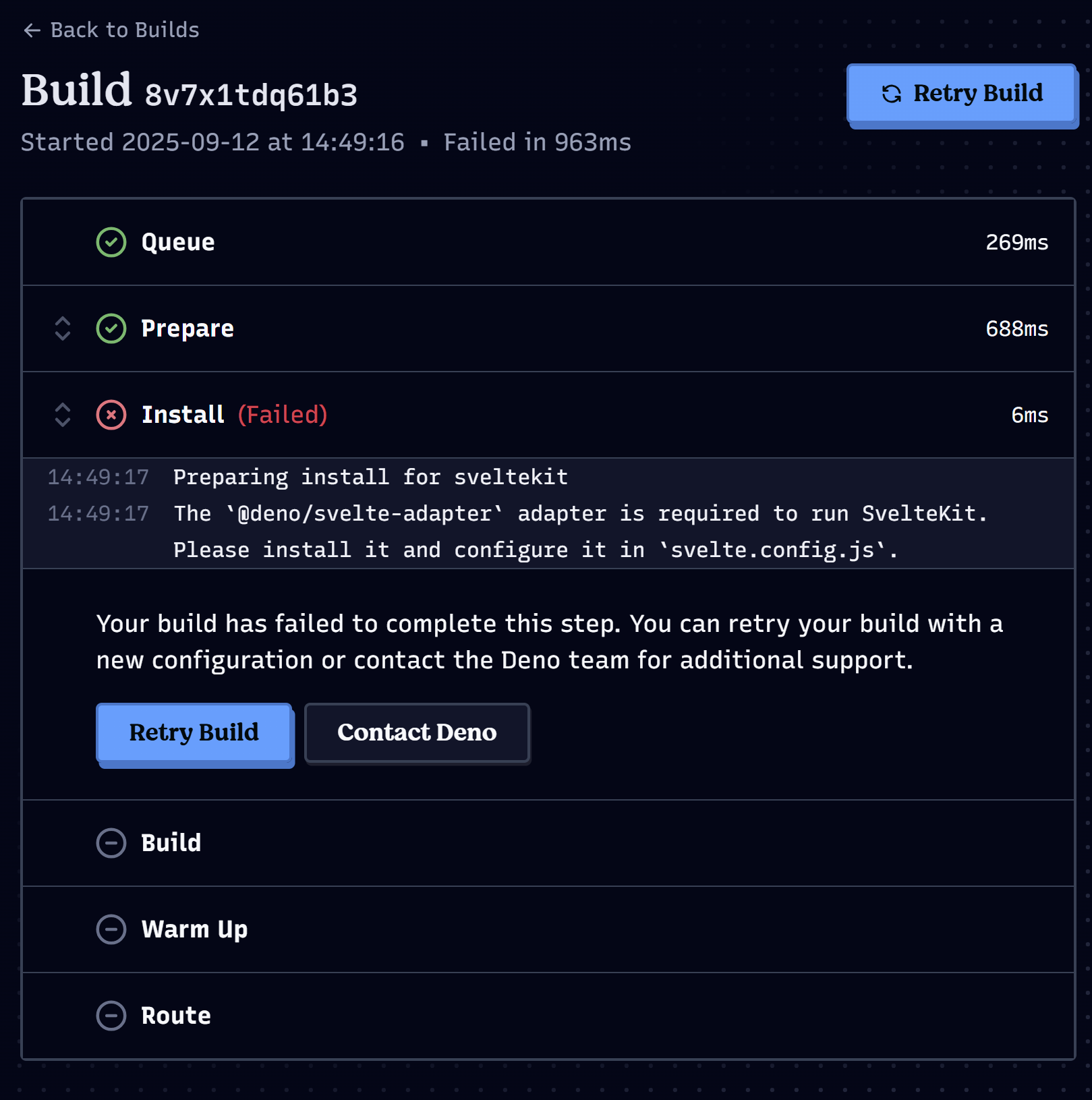
Task: Click the skipped status icon beside Build
Action: coord(111,843)
